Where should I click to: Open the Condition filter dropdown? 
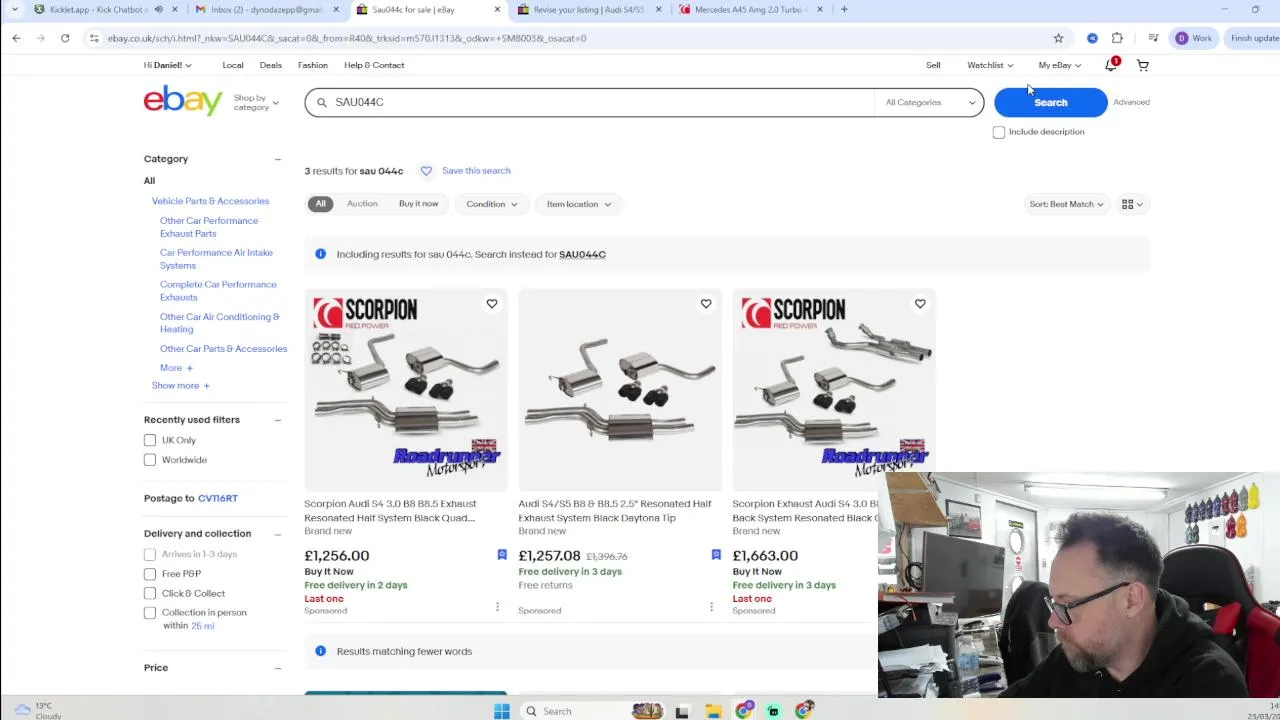point(492,204)
